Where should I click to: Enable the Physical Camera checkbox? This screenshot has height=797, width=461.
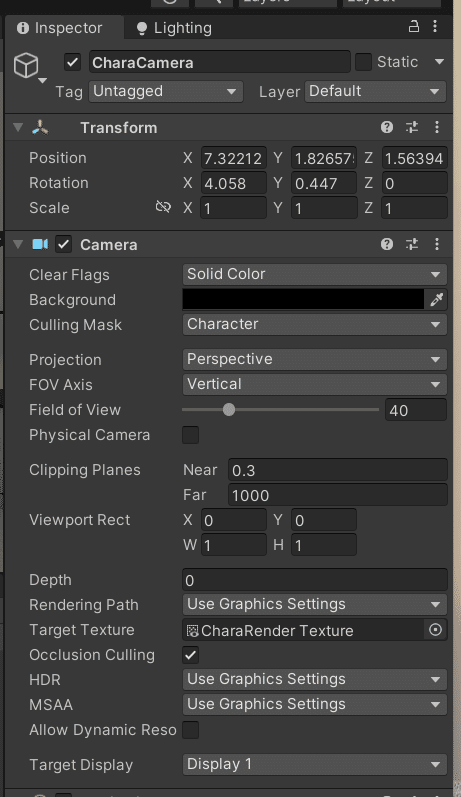point(191,435)
